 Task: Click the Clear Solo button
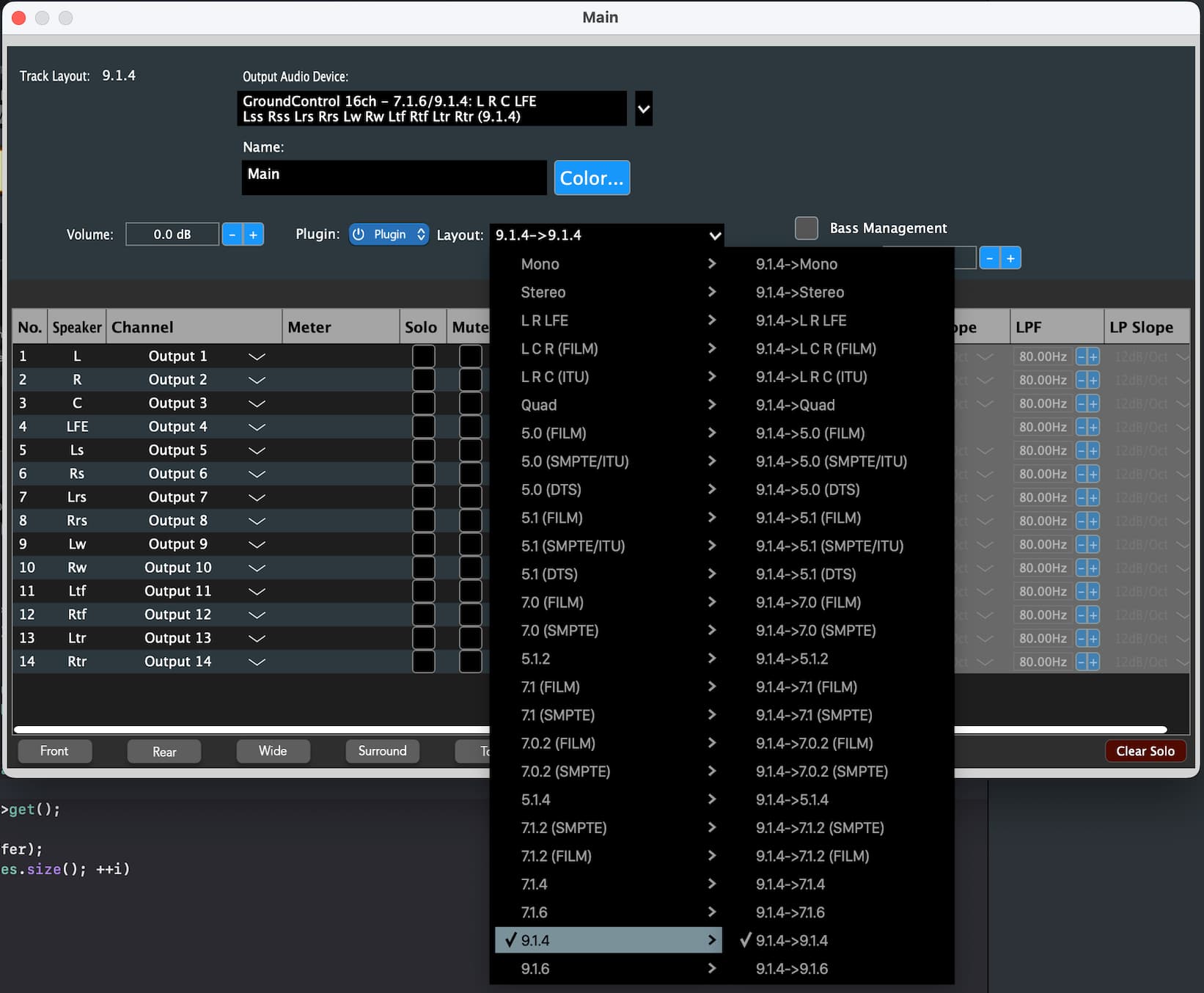click(1145, 751)
